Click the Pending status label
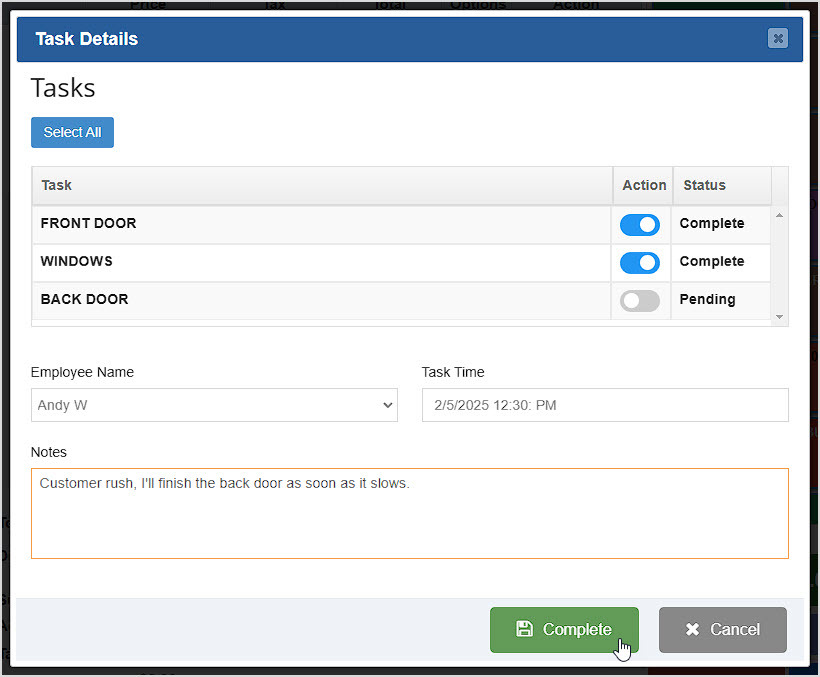This screenshot has height=677, width=820. point(707,299)
